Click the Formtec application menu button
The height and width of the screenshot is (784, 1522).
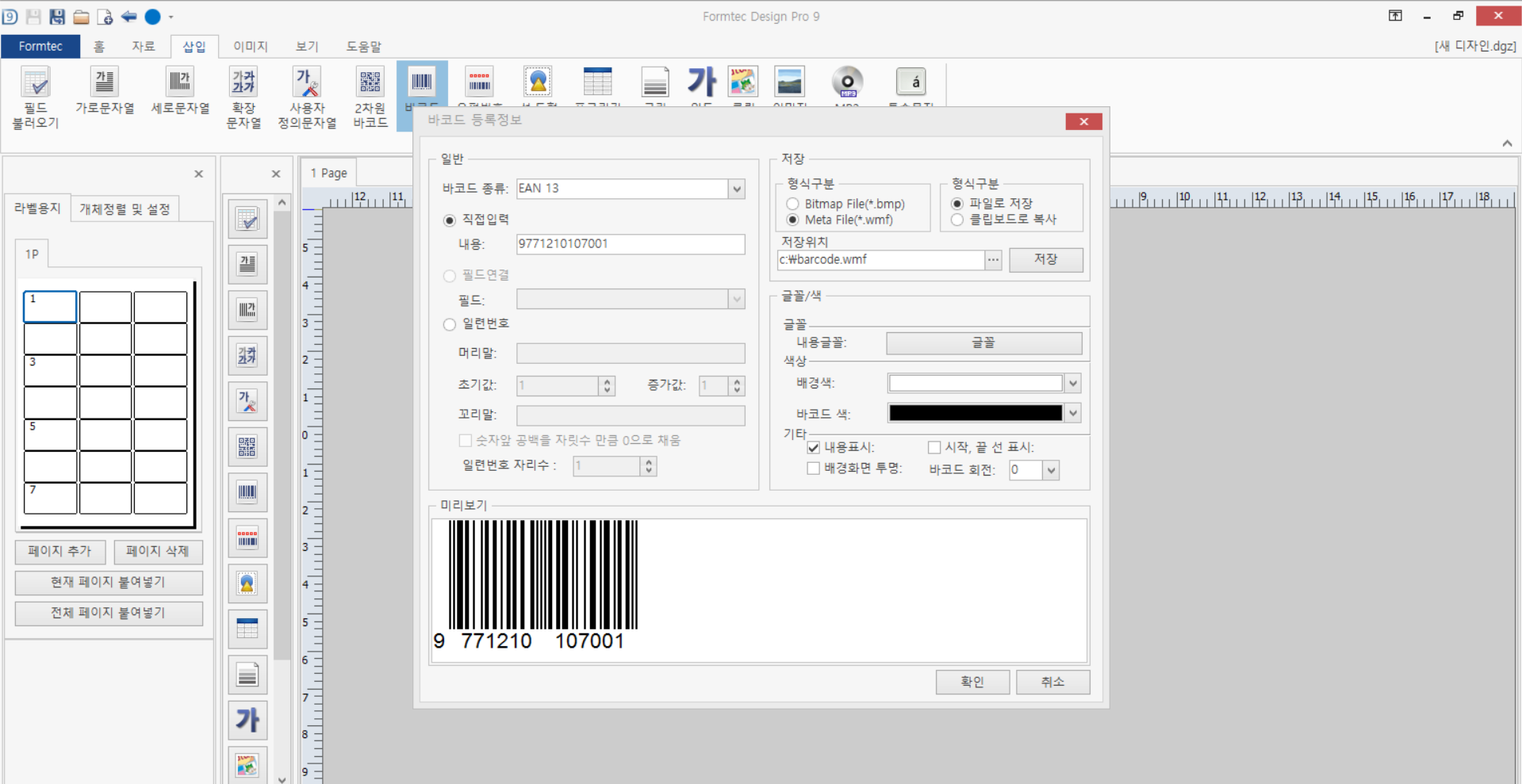coord(40,47)
